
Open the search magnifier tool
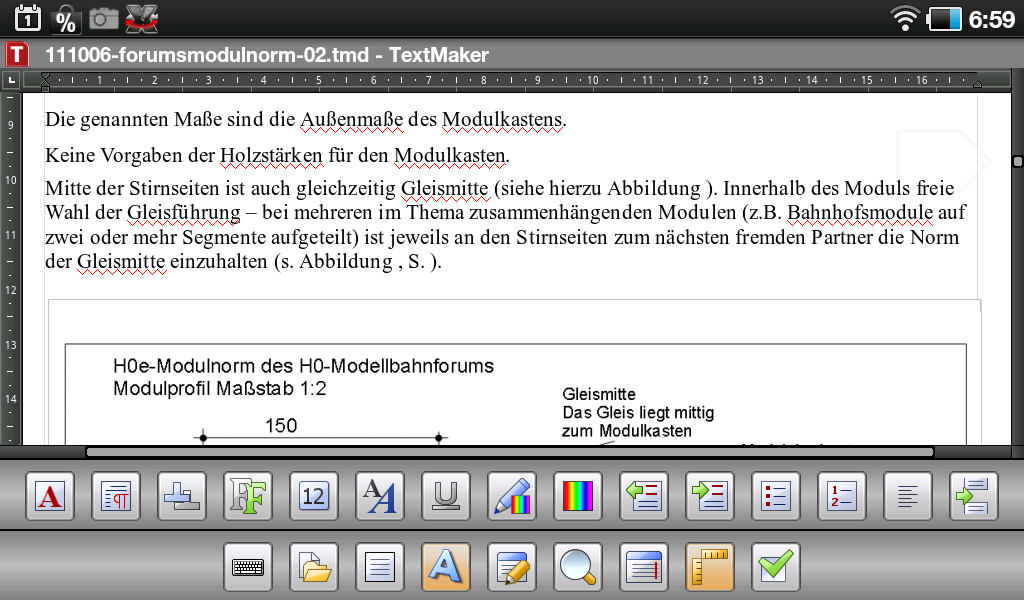point(578,568)
